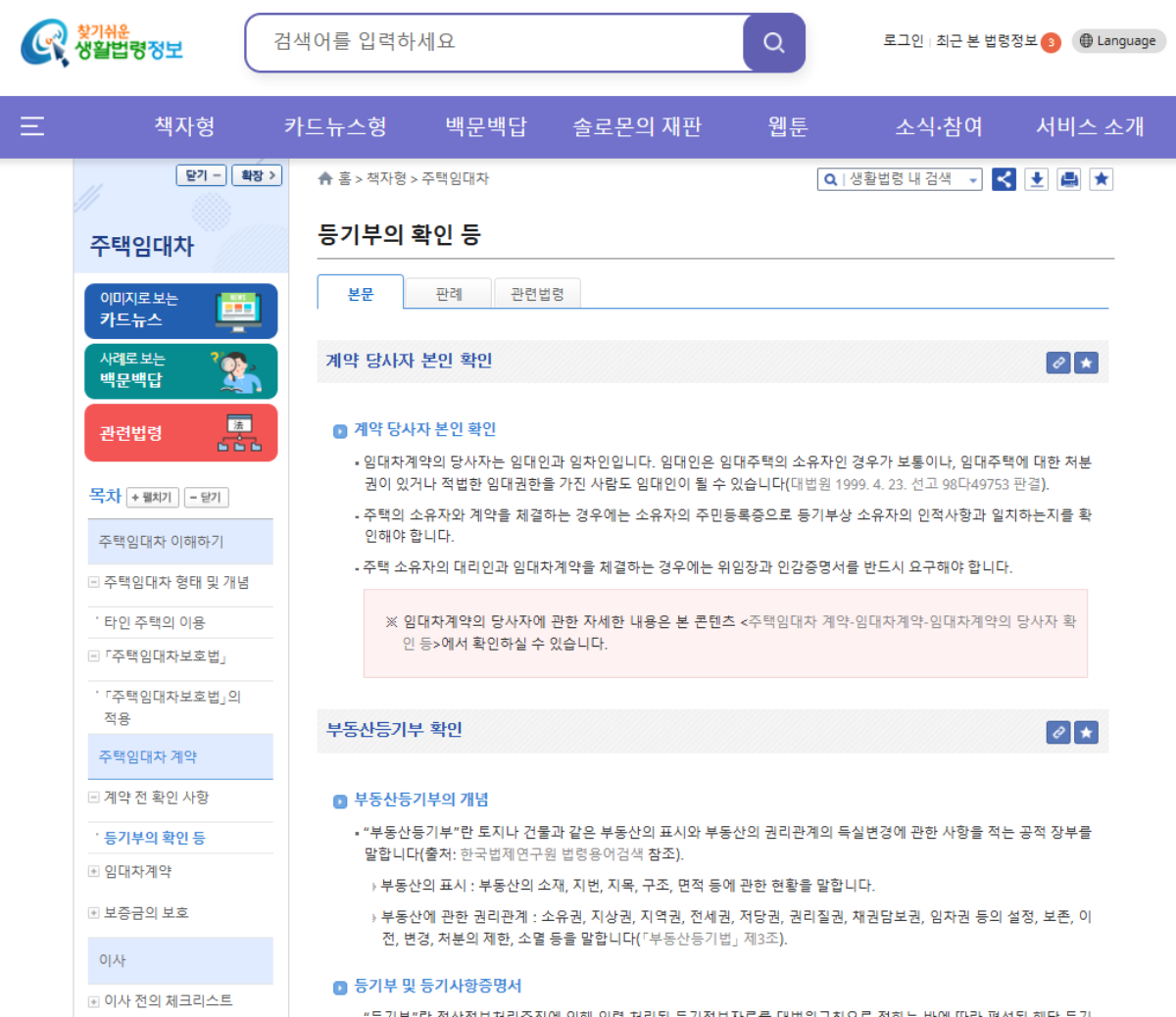Open the hamburger menu on the purple bar
The width and height of the screenshot is (1176, 1017).
[31, 125]
